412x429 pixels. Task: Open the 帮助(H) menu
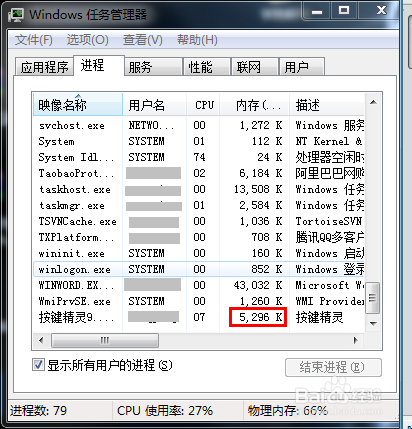pyautogui.click(x=197, y=40)
